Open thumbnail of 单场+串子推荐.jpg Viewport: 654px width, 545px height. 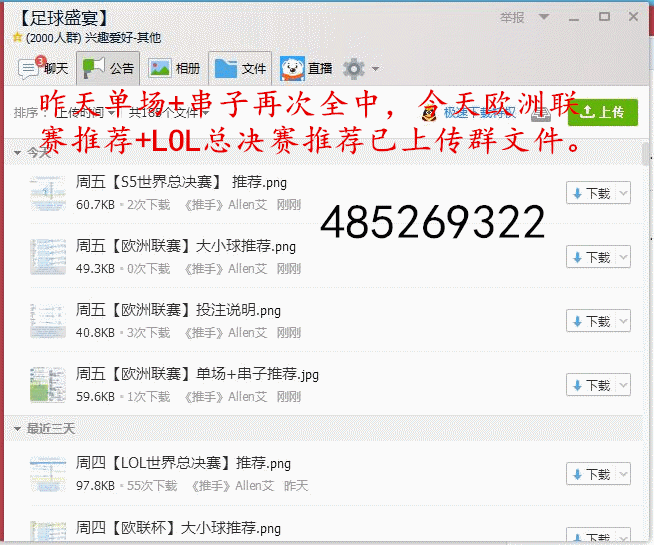[x=48, y=385]
